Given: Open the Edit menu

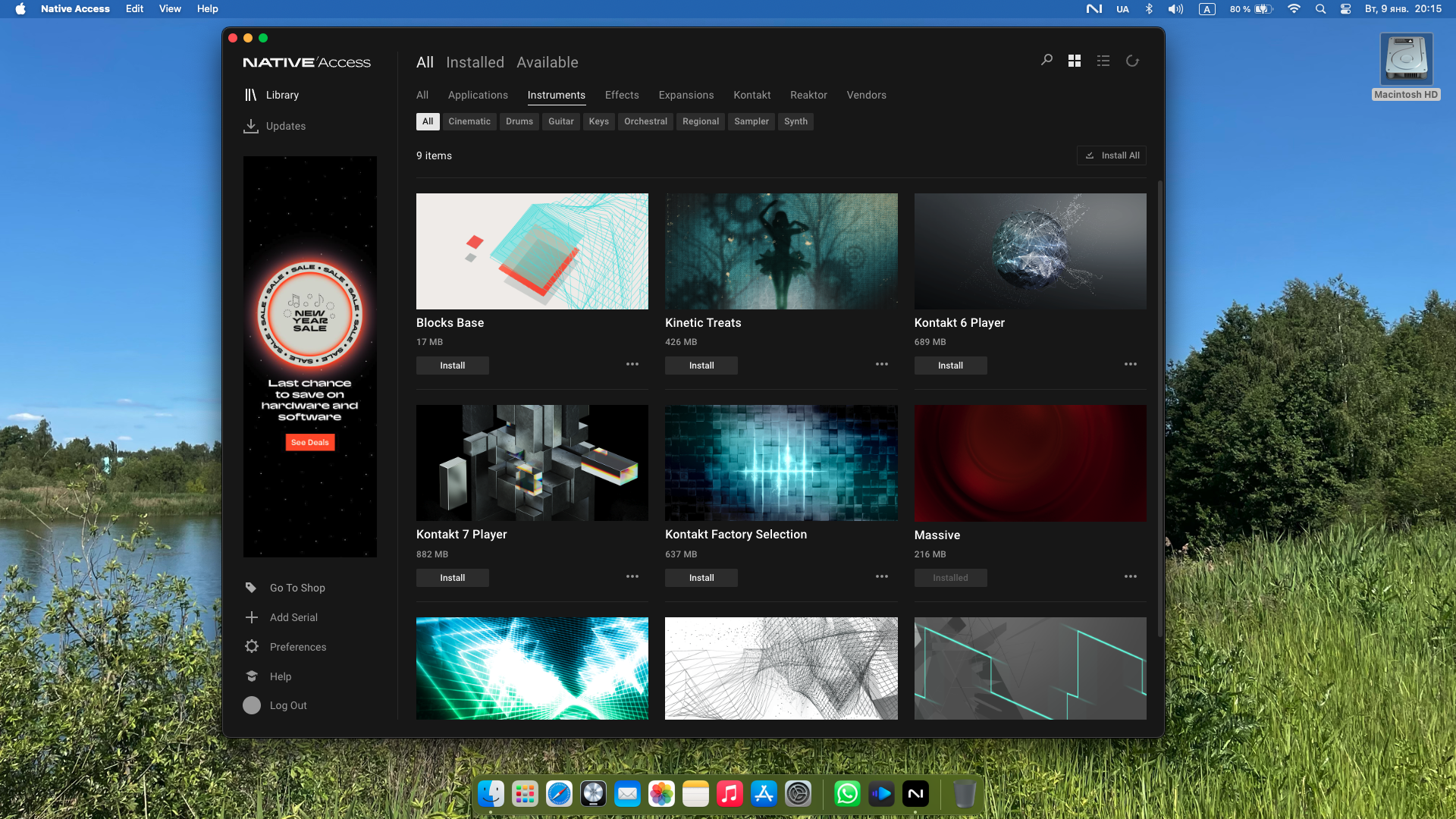Looking at the screenshot, I should coord(134,9).
